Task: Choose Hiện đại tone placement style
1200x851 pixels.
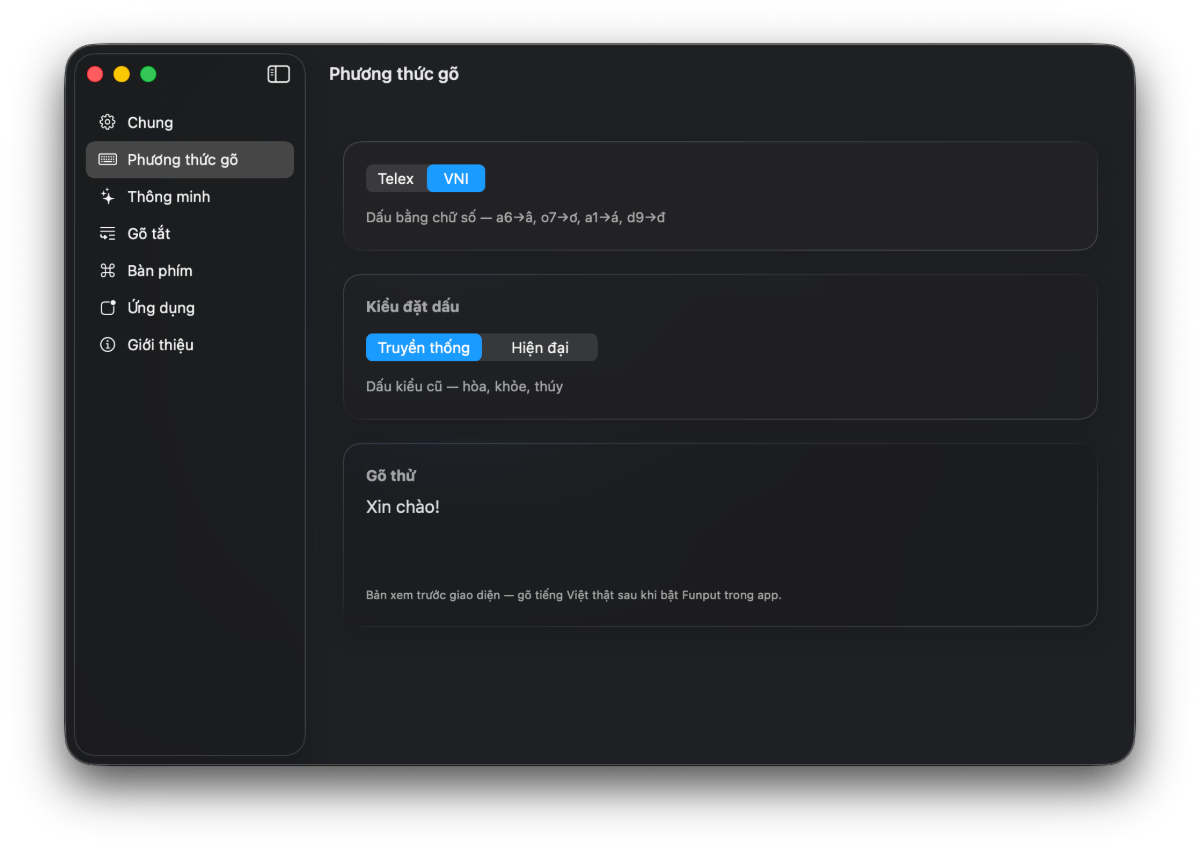Action: (540, 347)
